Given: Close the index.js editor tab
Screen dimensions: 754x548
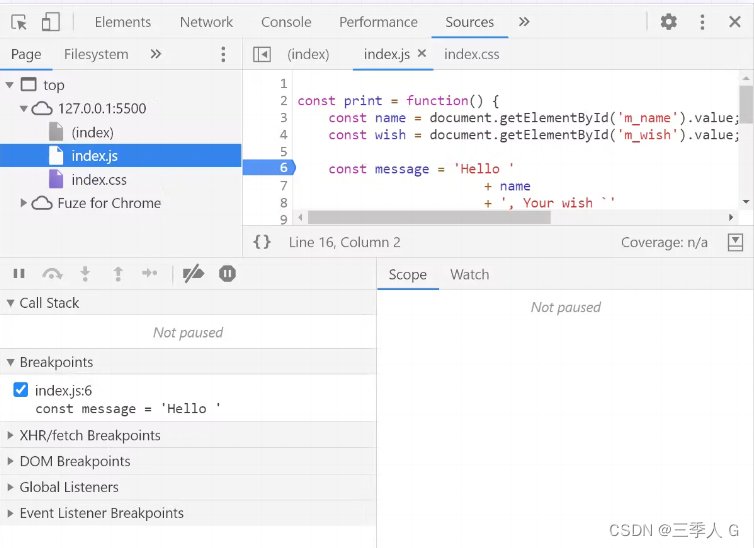Looking at the screenshot, I should tap(421, 54).
